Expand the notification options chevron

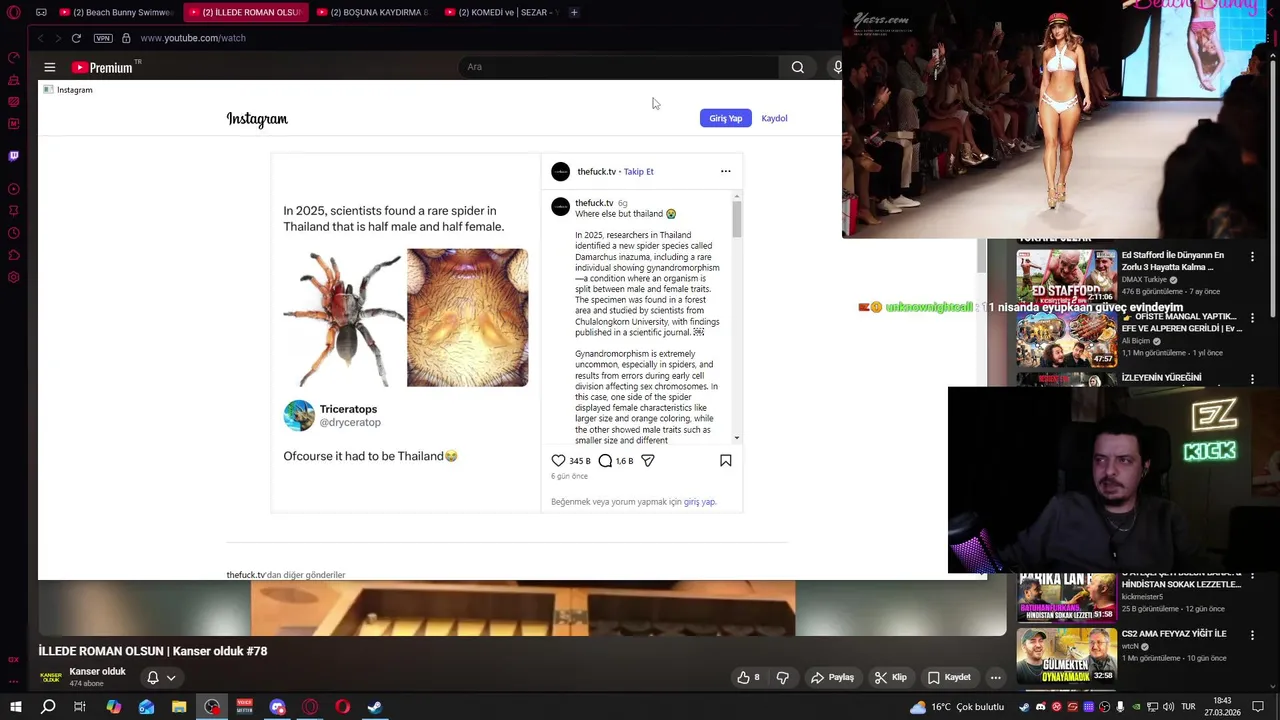point(171,677)
